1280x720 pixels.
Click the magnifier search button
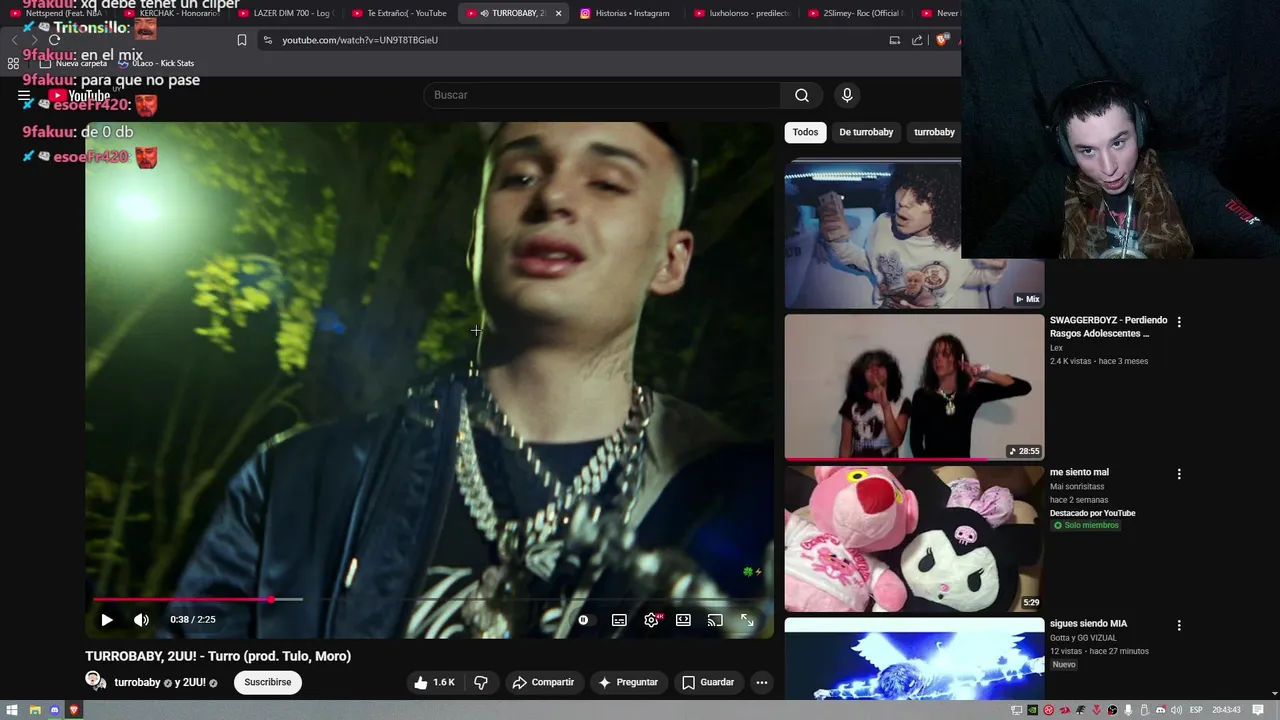[802, 95]
